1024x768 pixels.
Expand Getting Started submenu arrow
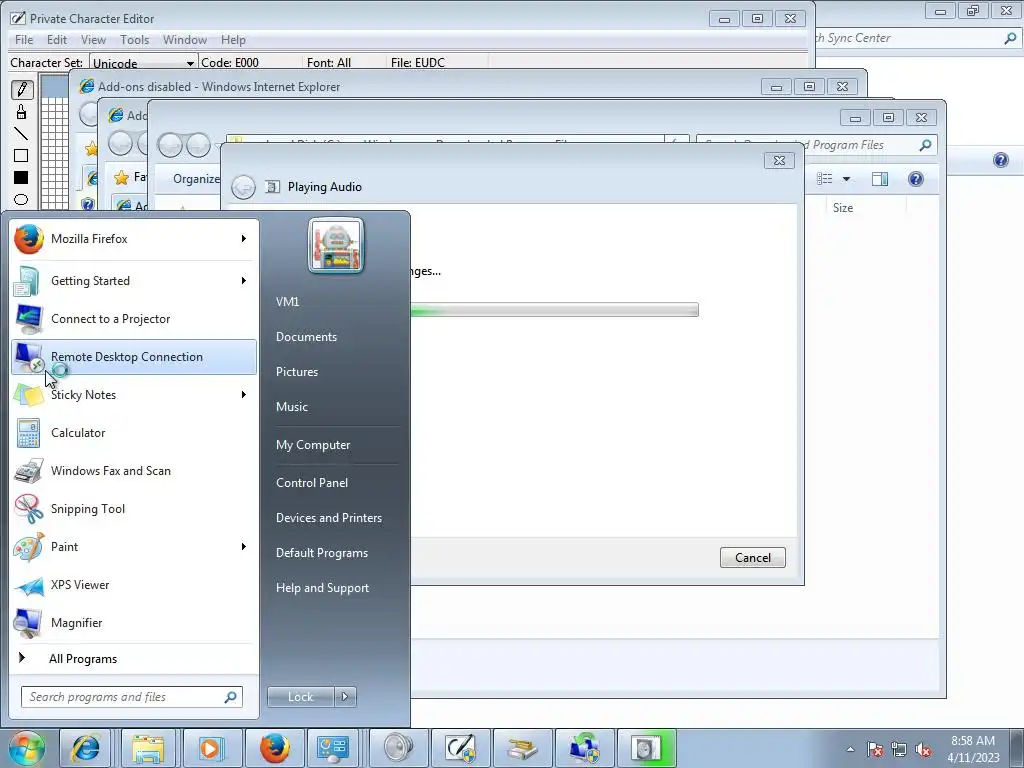pos(244,281)
